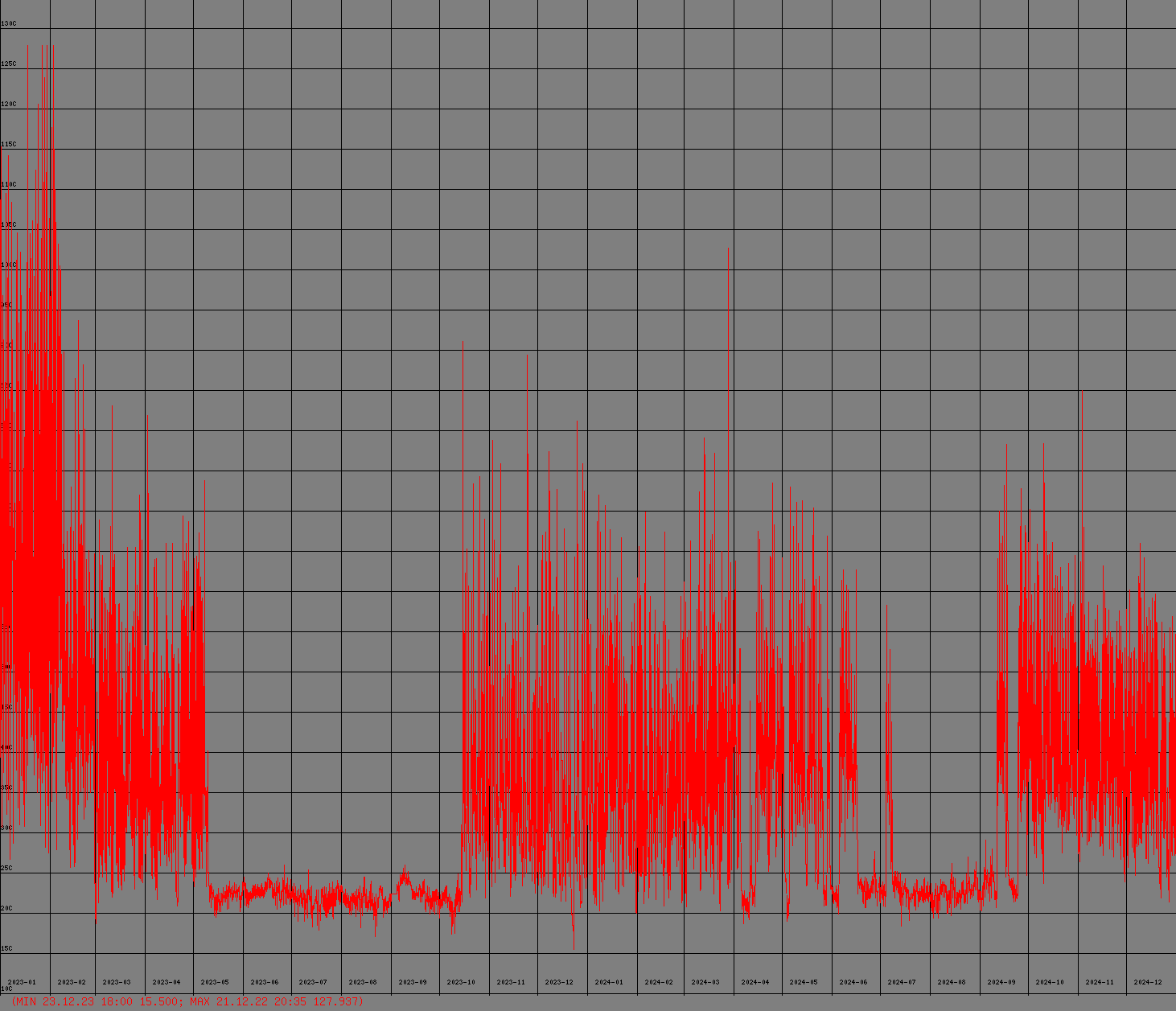Screen dimensions: 1176x1011
Task: Select the 2023-05 label on the time axis
Action: [215, 982]
